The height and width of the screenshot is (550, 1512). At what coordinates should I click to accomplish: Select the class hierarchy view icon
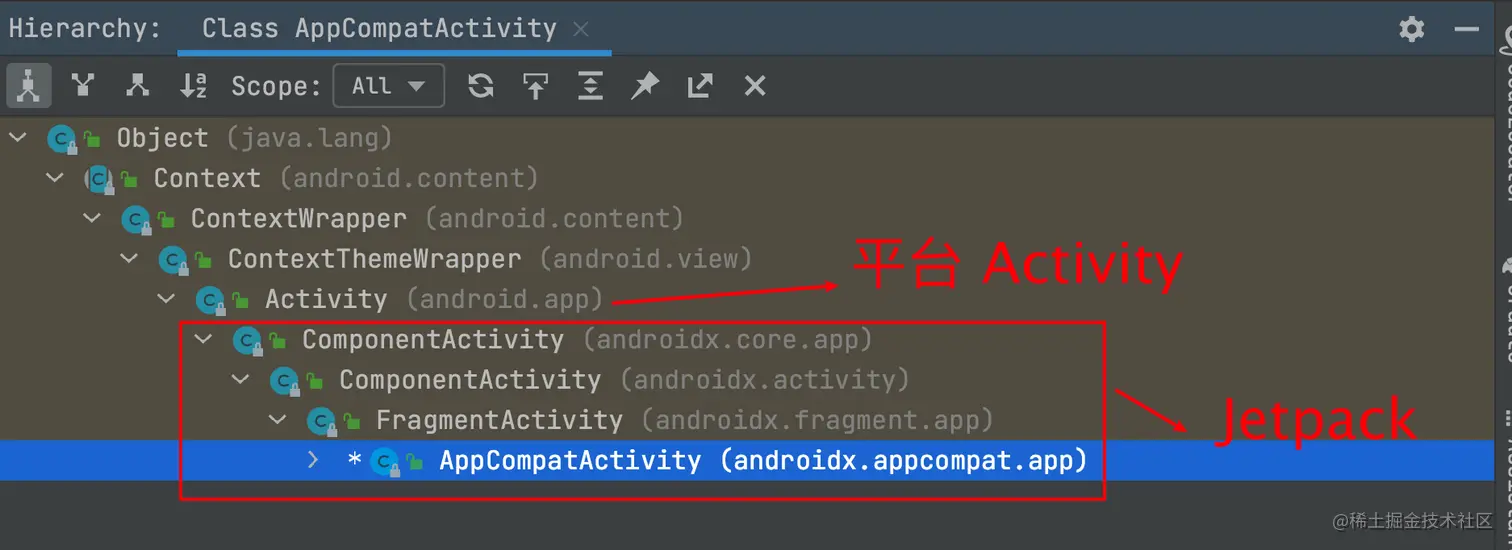pos(28,86)
